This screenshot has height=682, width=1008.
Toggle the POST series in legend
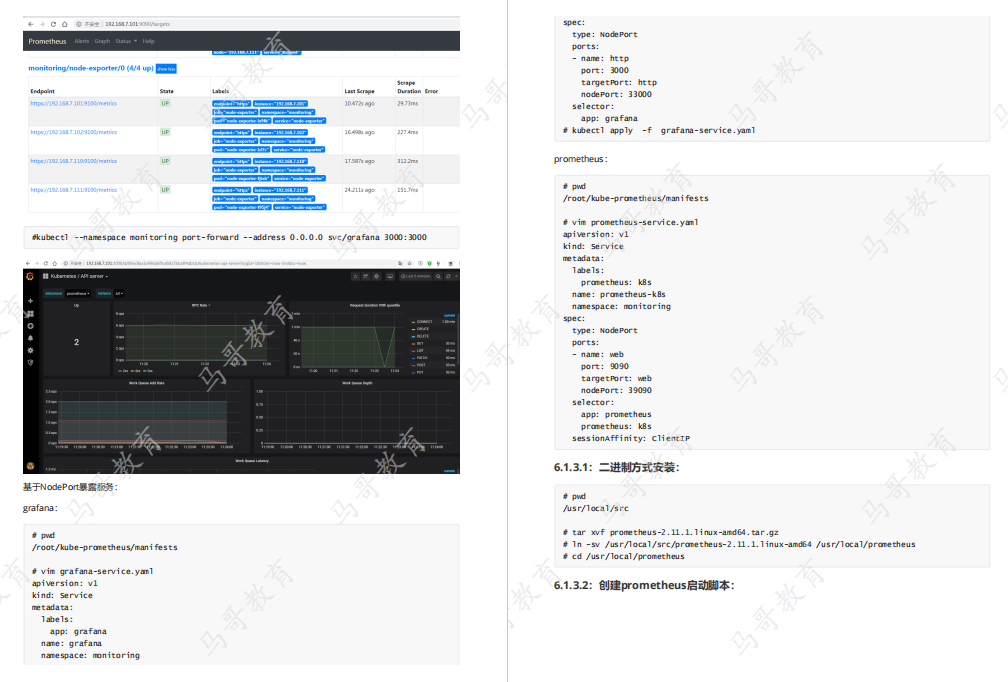(422, 365)
